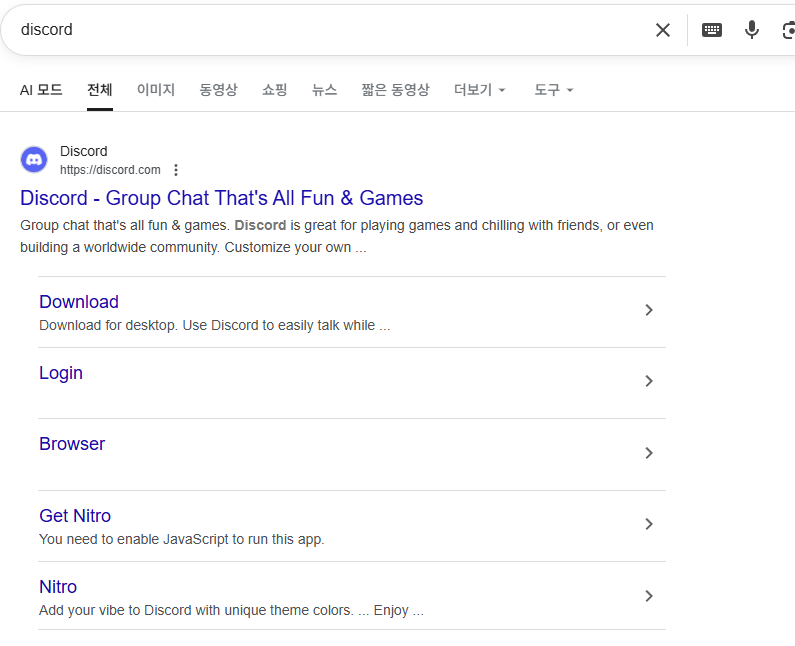The width and height of the screenshot is (795, 646).
Task: Clear the search box with X icon
Action: pos(663,30)
